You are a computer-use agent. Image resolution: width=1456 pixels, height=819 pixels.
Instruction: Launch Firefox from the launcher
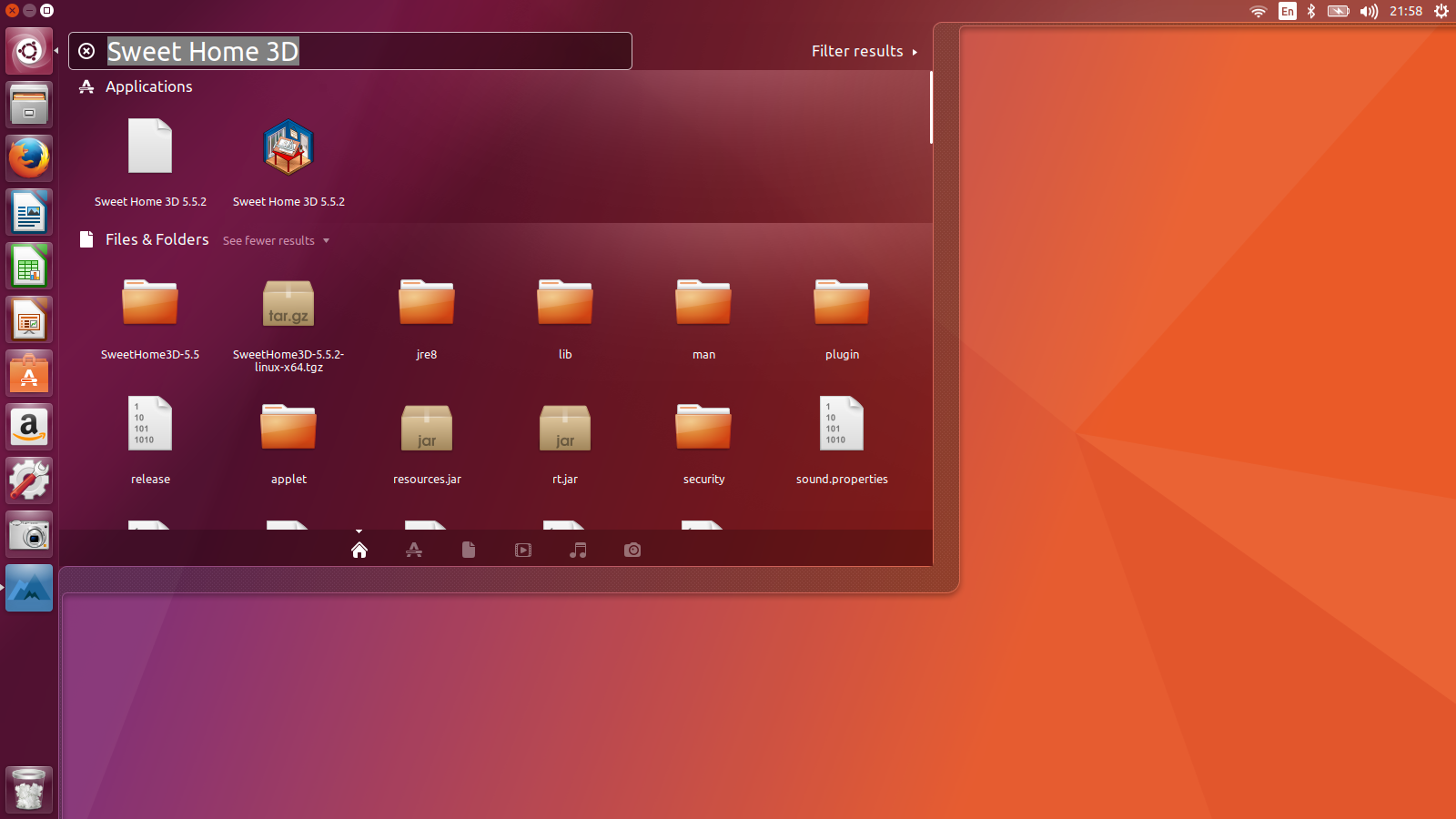pos(29,158)
